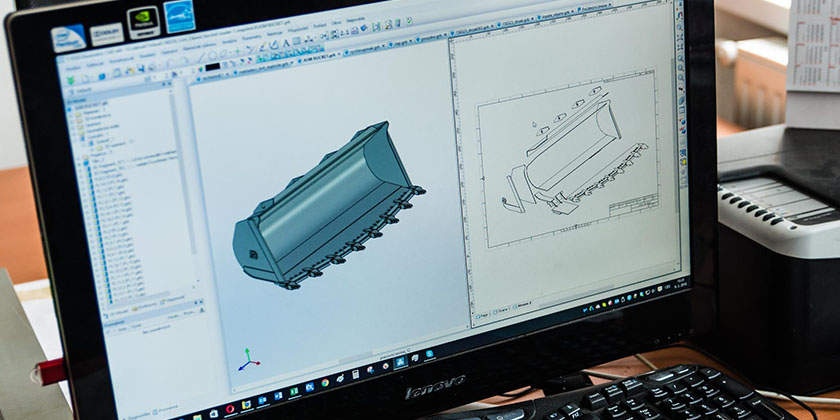Click the 3D coordinate axes triad
The image size is (840, 420).
click(x=247, y=358)
